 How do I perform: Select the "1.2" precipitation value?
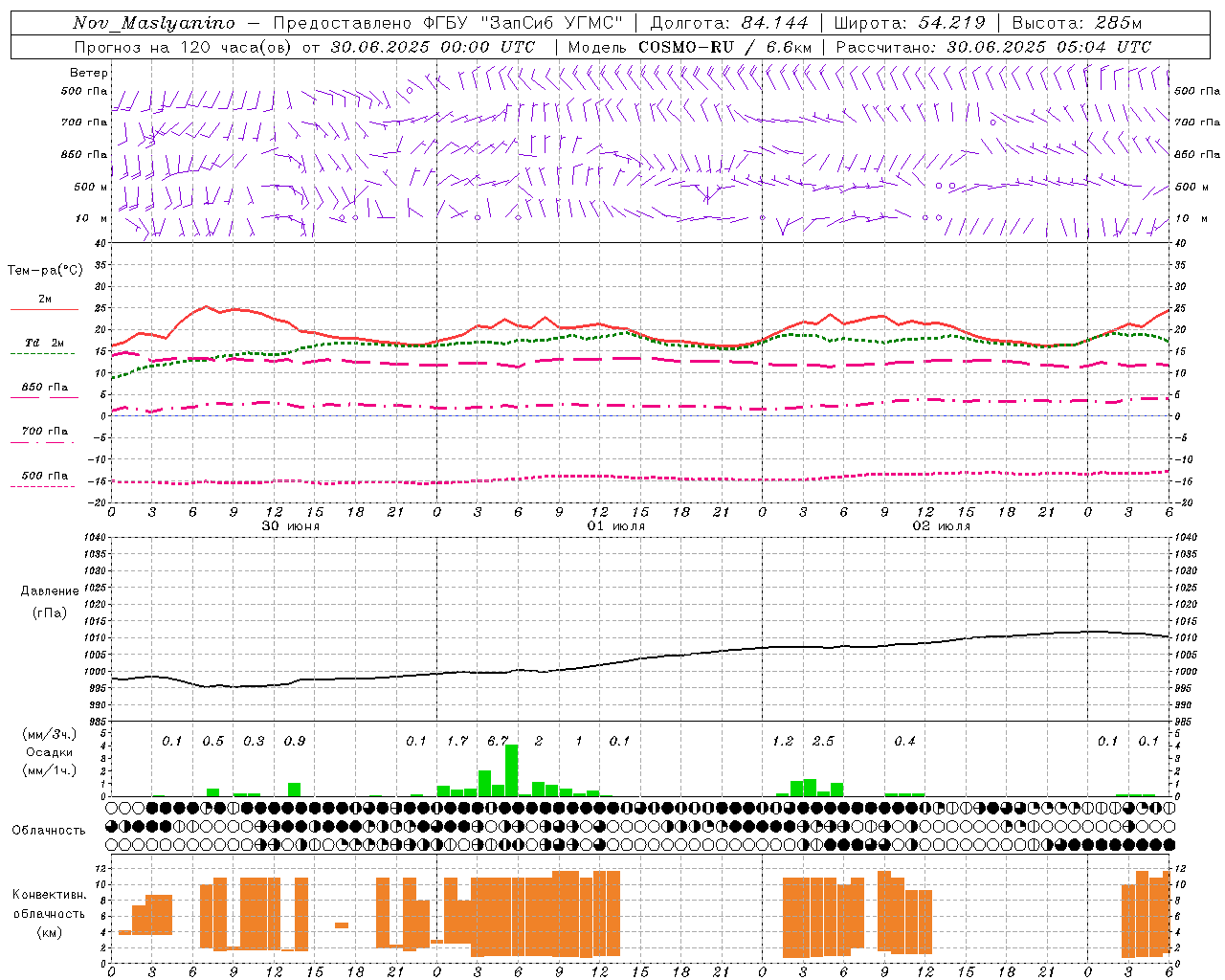(x=783, y=742)
